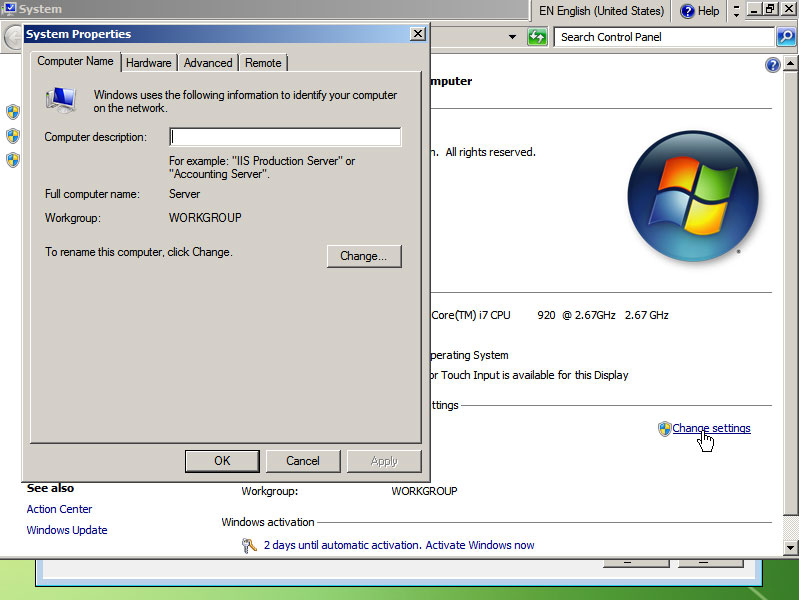Open Action Center under See also

point(59,509)
